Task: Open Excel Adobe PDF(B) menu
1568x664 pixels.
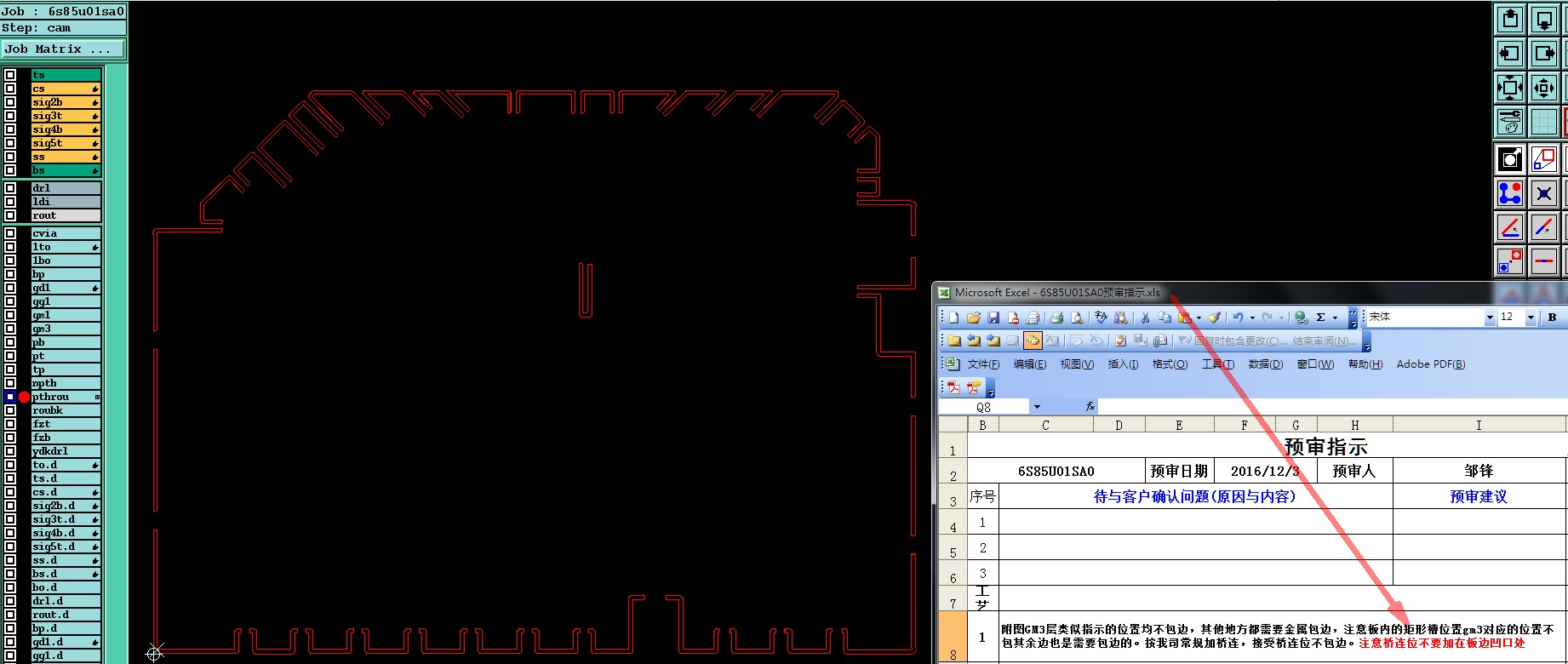Action: coord(1431,364)
